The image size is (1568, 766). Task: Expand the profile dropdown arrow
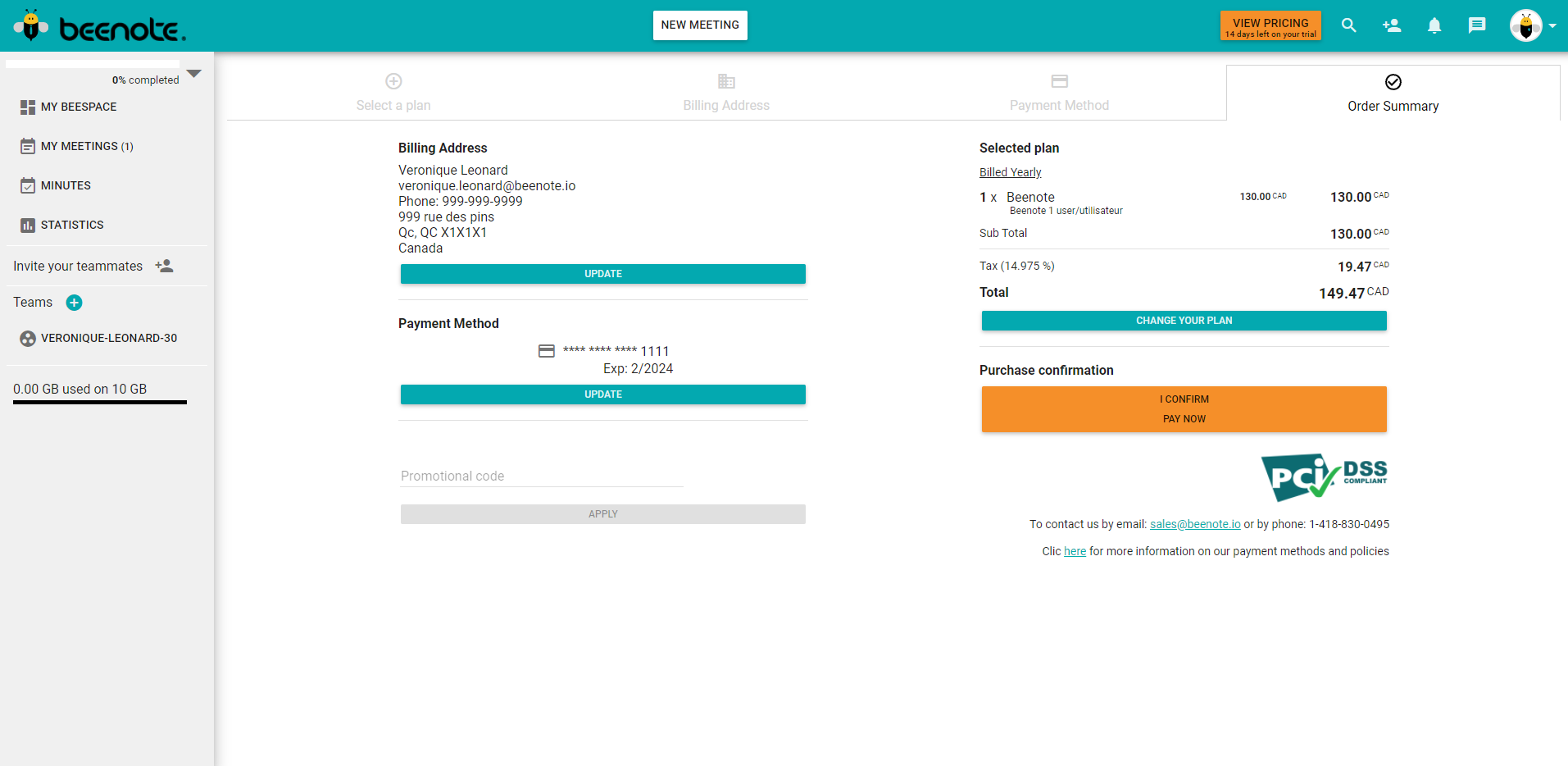[x=1552, y=25]
